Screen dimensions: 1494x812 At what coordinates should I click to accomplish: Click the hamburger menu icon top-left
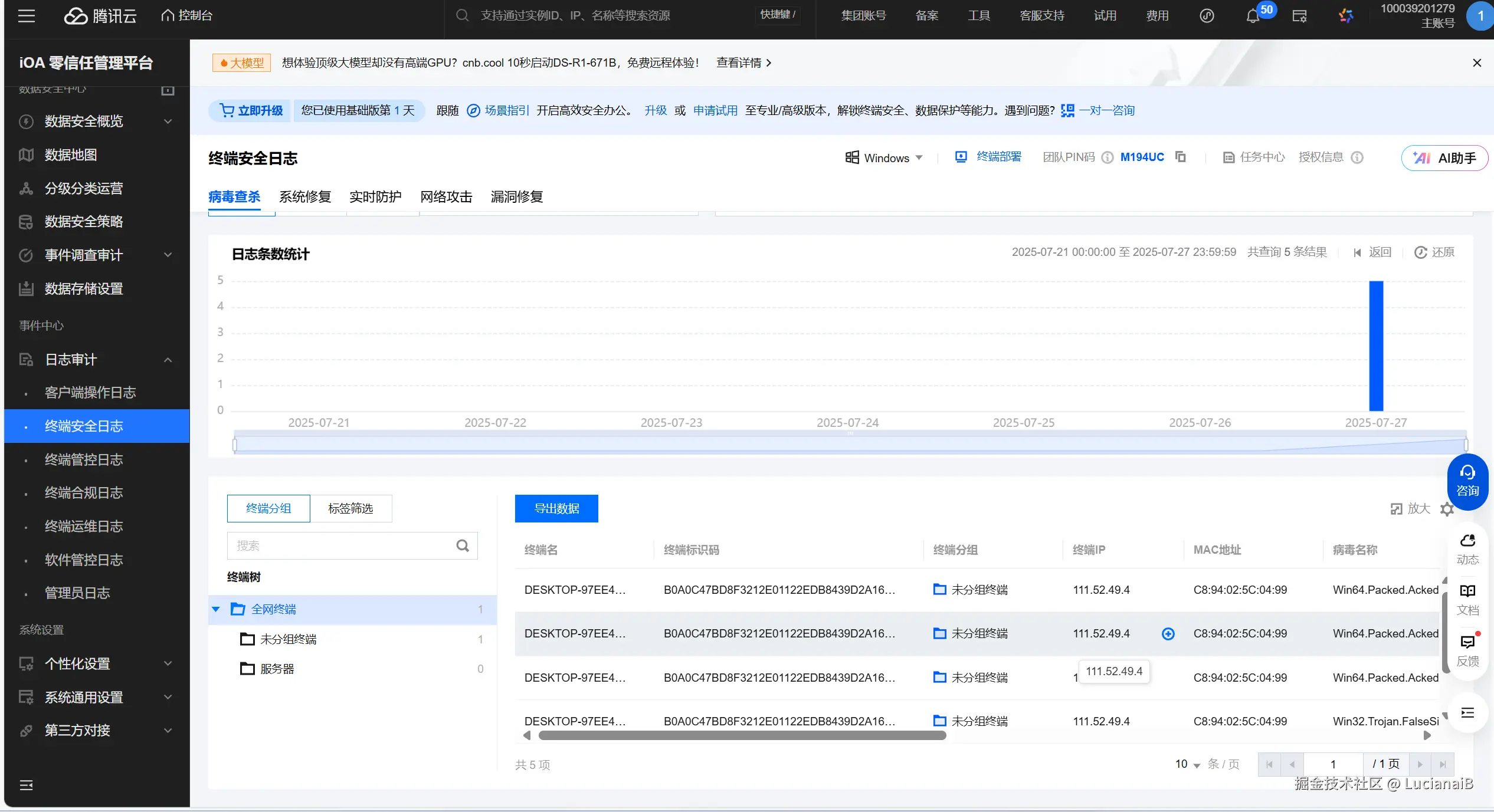point(27,16)
